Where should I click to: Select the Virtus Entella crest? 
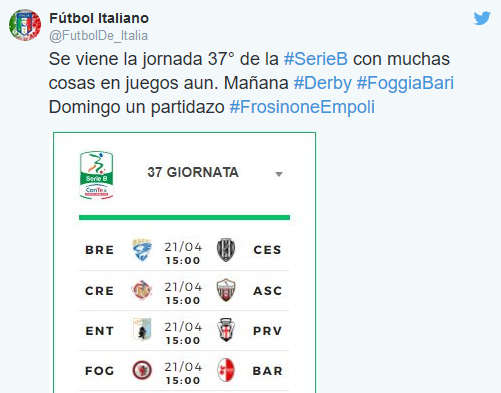[142, 330]
